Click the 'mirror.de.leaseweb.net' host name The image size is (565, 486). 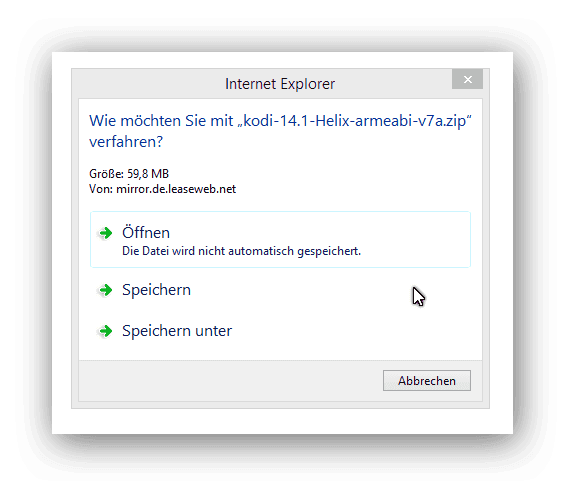(x=176, y=189)
